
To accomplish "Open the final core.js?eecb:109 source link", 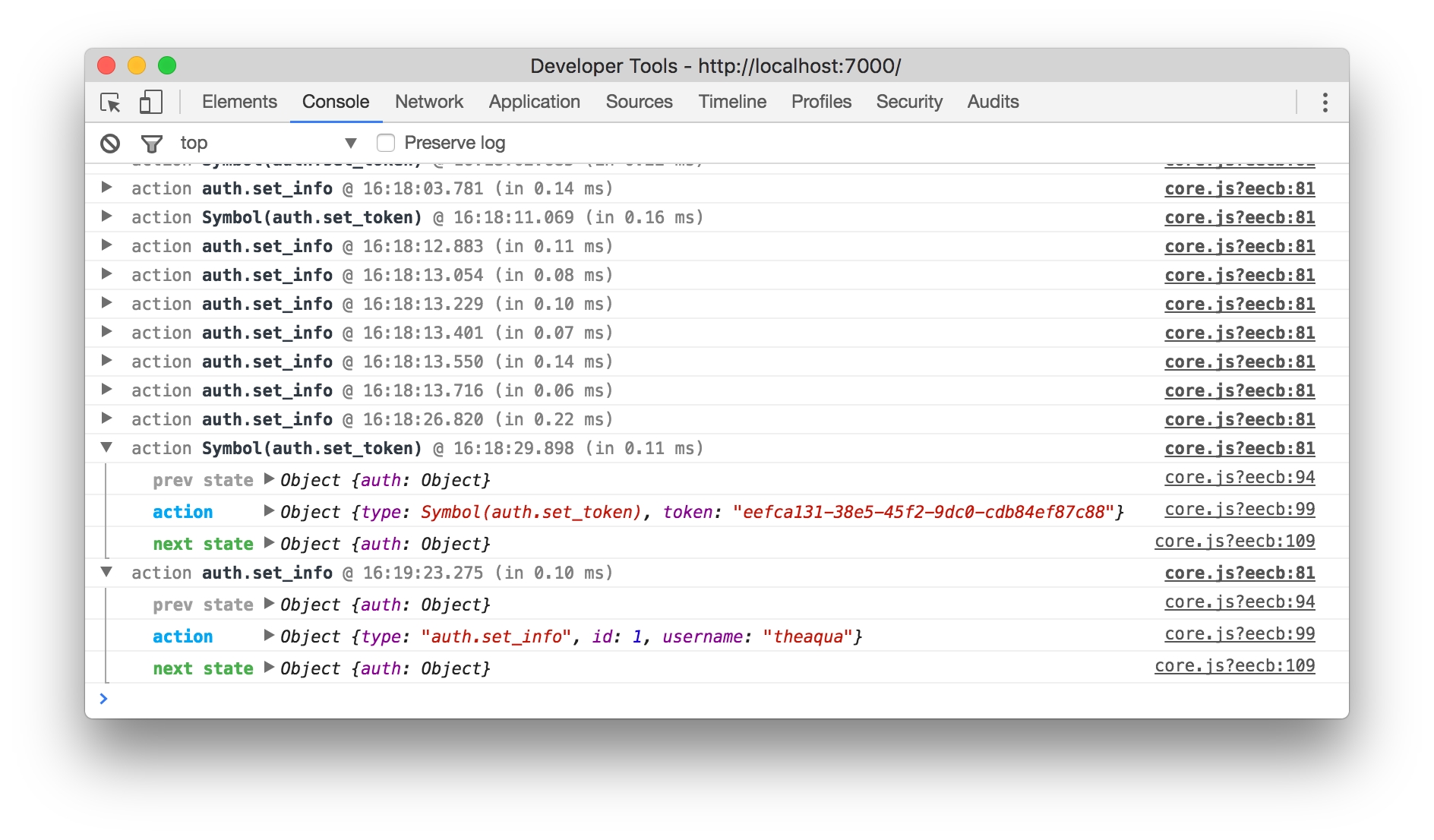I will point(1234,666).
